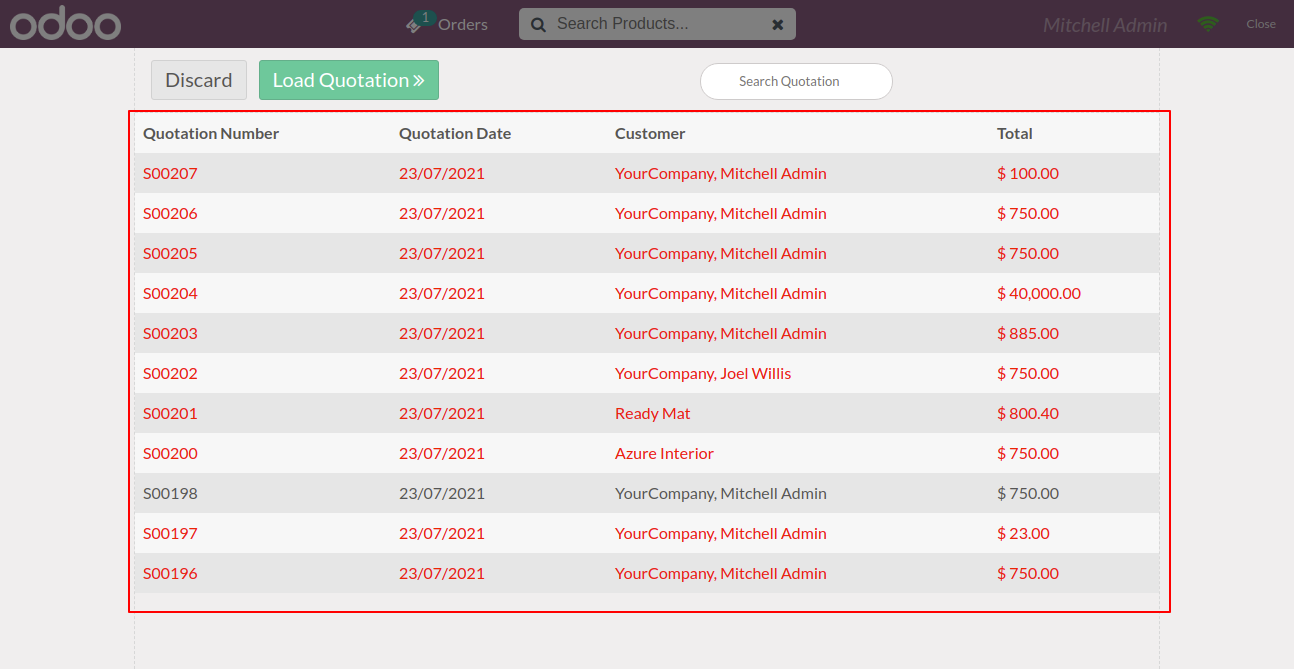1294x669 pixels.
Task: Click the $ 23.00 total
Action: (1023, 533)
